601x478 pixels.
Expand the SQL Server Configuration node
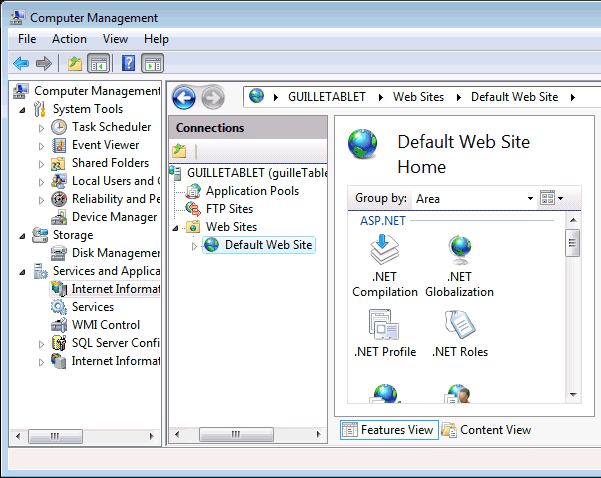(x=41, y=344)
